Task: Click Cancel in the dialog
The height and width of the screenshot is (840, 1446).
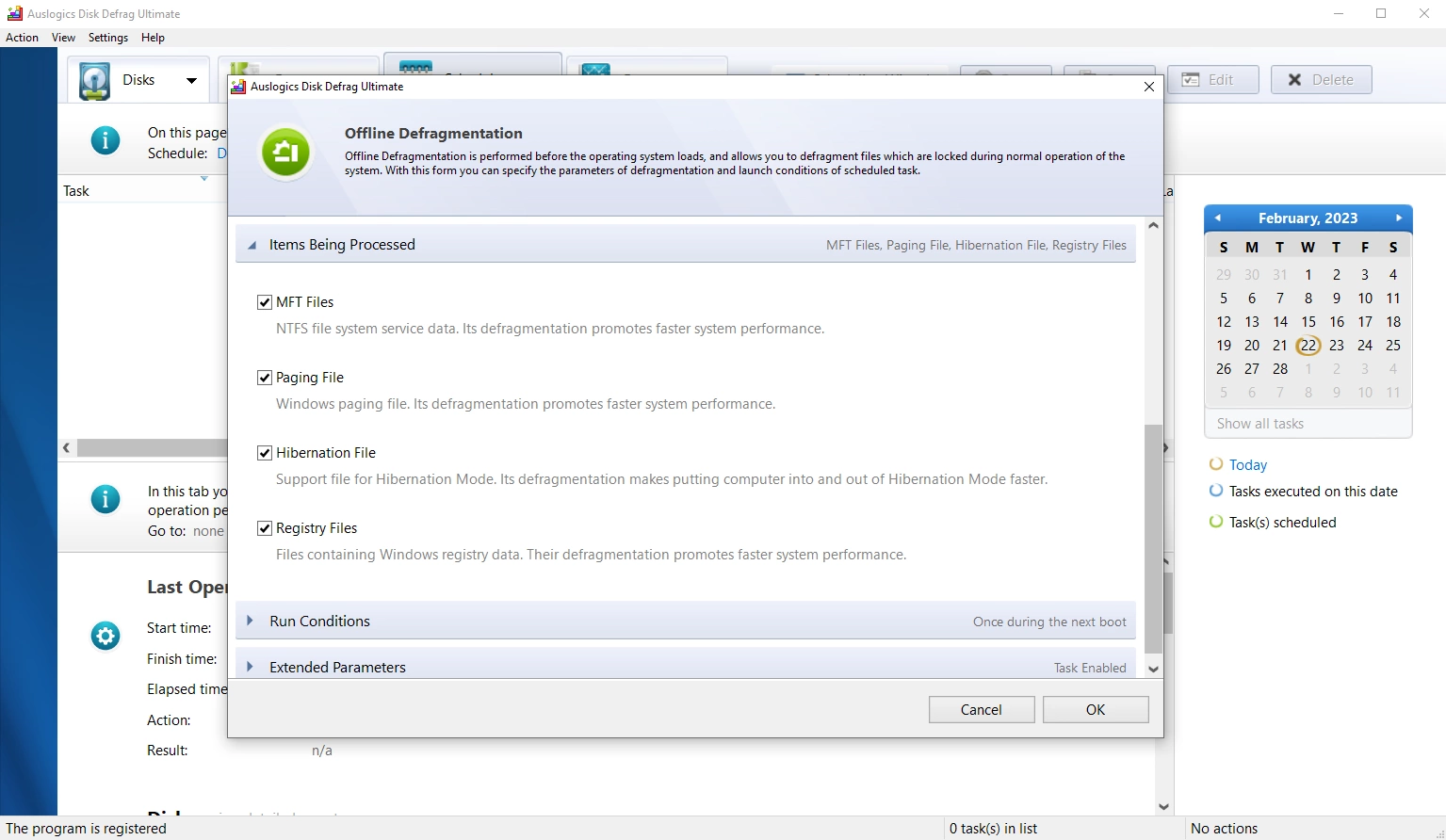Action: pos(982,709)
